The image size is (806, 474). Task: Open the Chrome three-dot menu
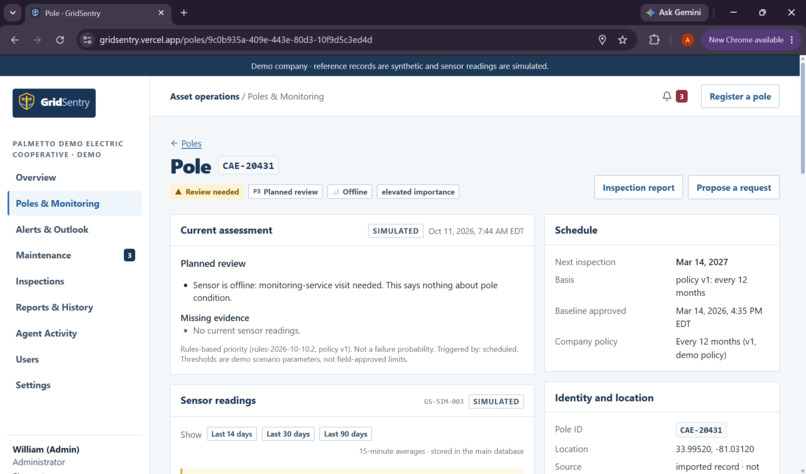point(792,40)
